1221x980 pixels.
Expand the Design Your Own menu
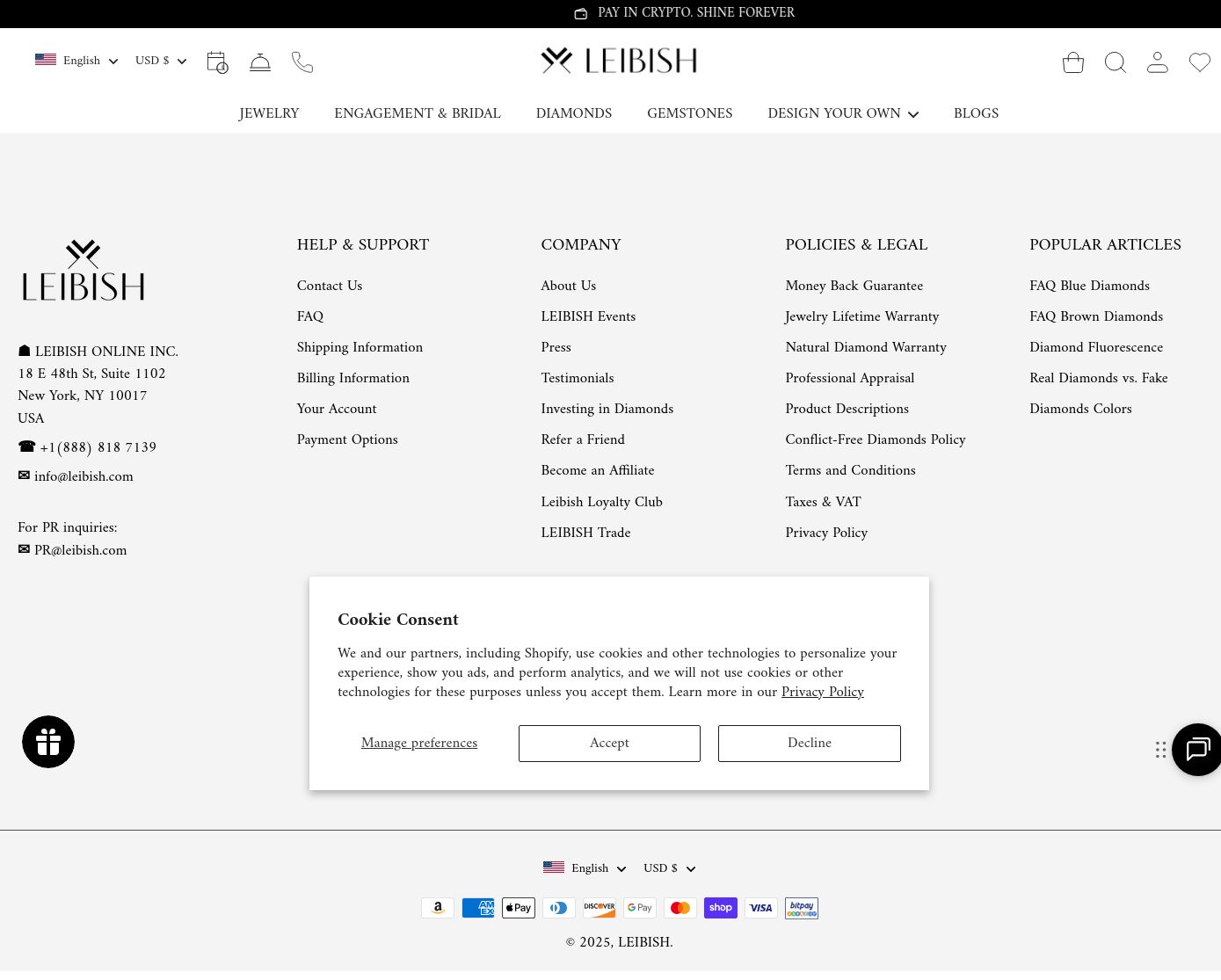842,113
